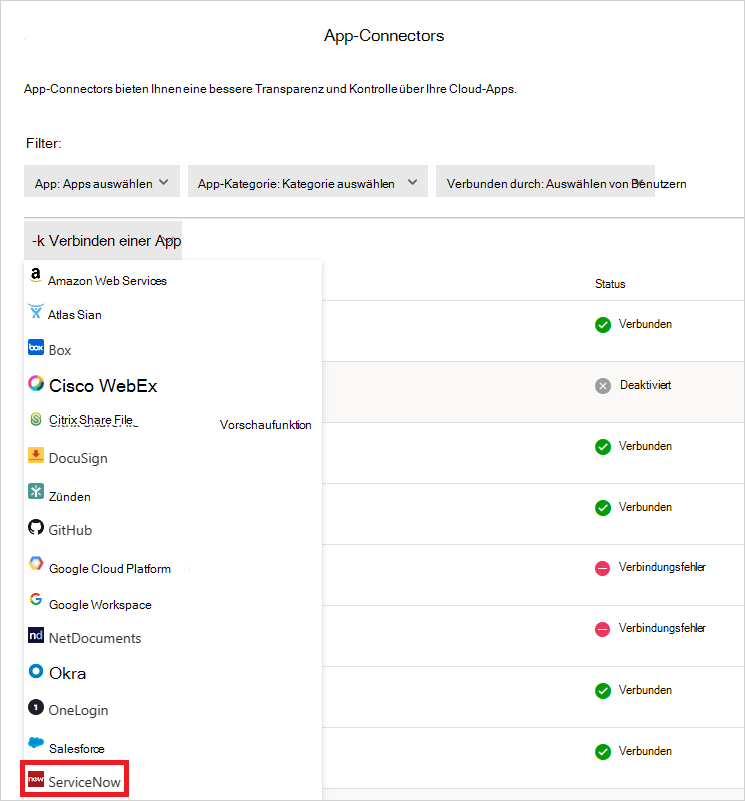Click the Google Cloud Platform logo icon

tap(36, 563)
